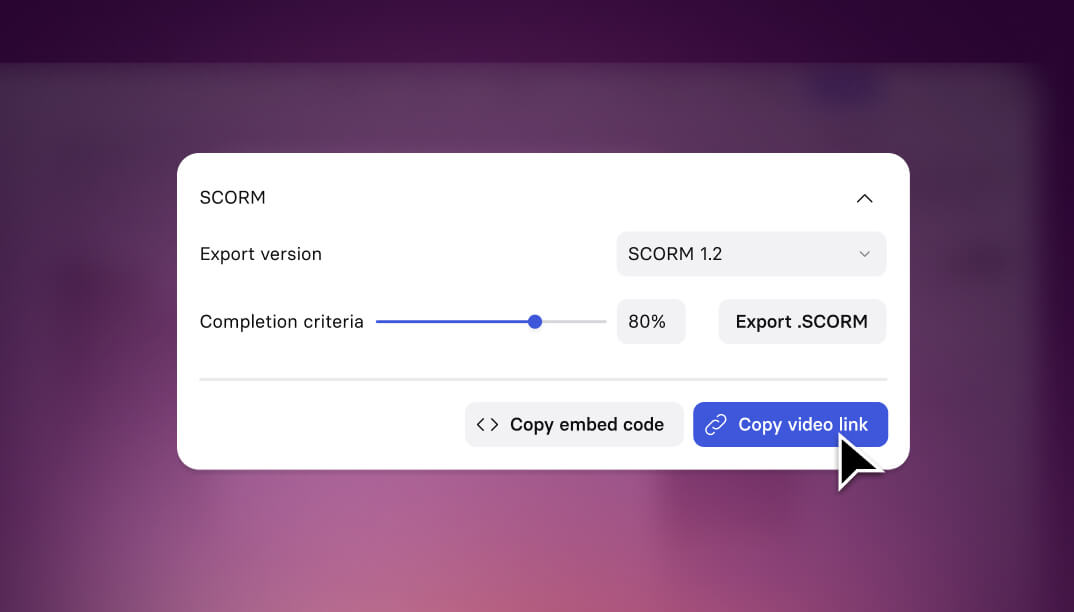Click the Completion criteria slider handle
1074x612 pixels.
535,321
